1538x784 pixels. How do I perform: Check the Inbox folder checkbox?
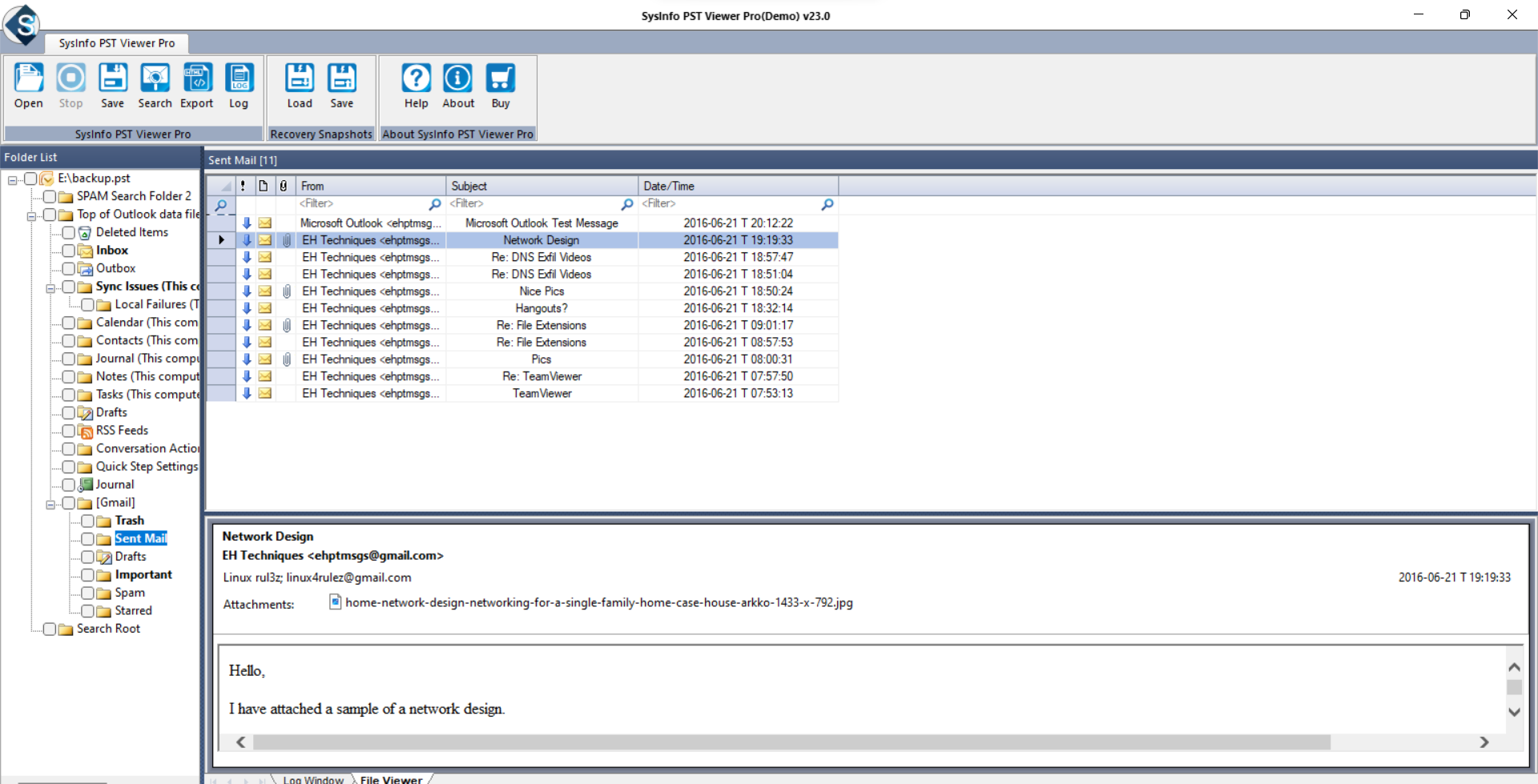(x=69, y=251)
